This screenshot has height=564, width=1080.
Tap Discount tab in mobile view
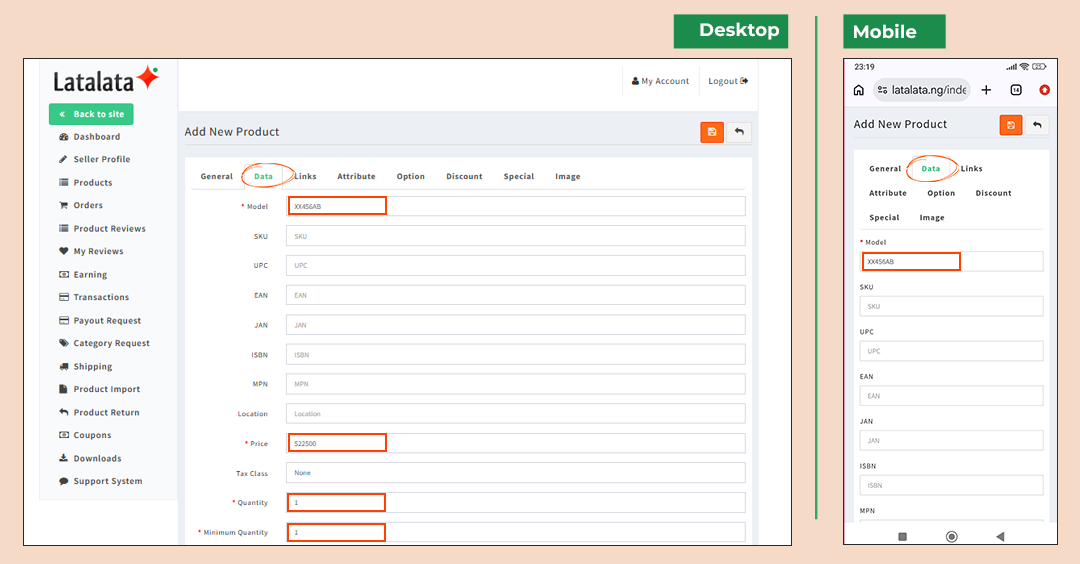(993, 194)
